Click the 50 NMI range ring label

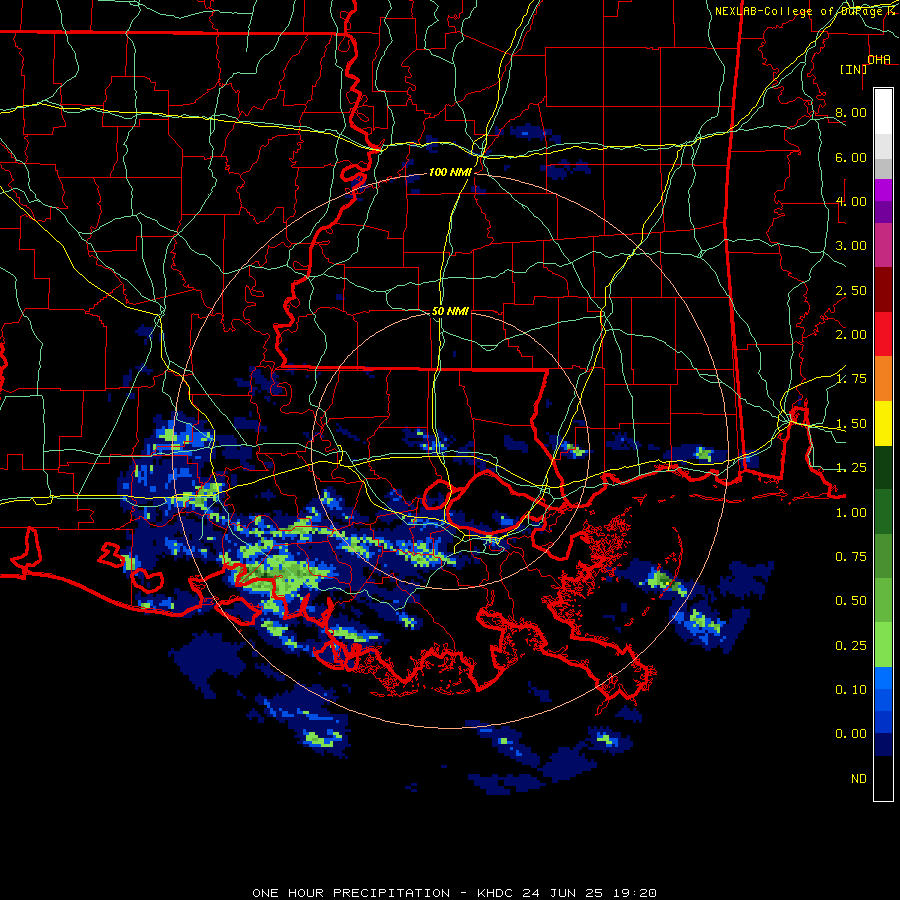450,311
